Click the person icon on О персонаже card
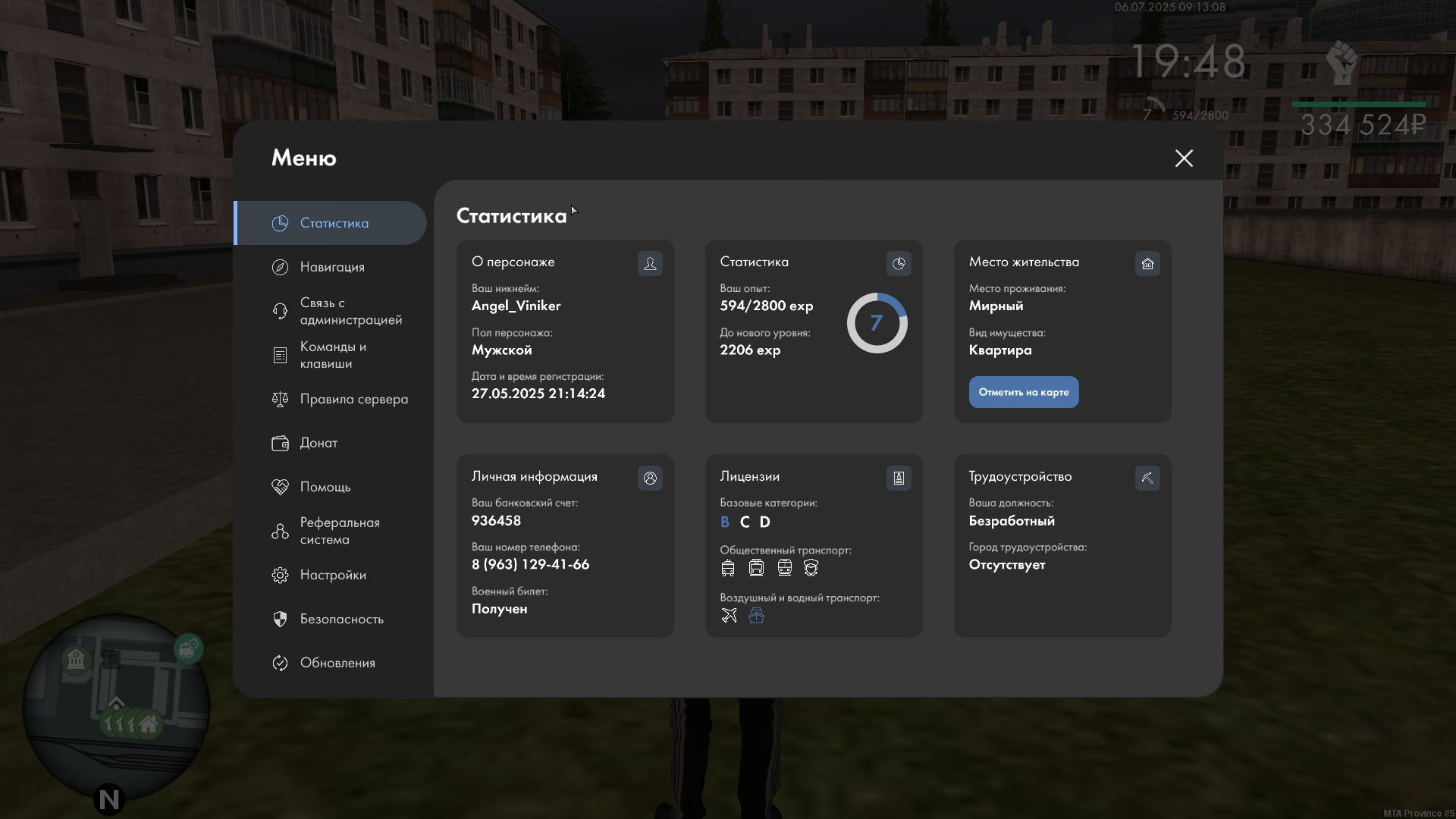Image resolution: width=1456 pixels, height=819 pixels. pyautogui.click(x=650, y=263)
